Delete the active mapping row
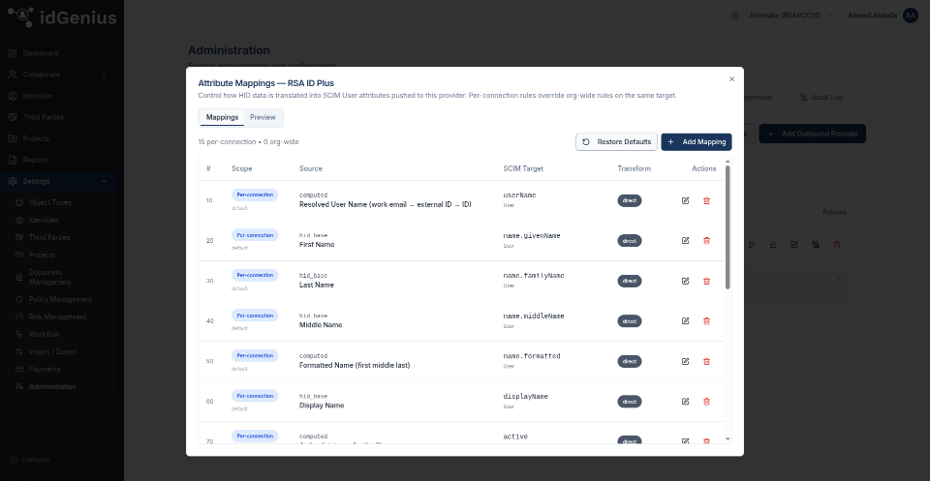The height and width of the screenshot is (481, 930). point(706,441)
